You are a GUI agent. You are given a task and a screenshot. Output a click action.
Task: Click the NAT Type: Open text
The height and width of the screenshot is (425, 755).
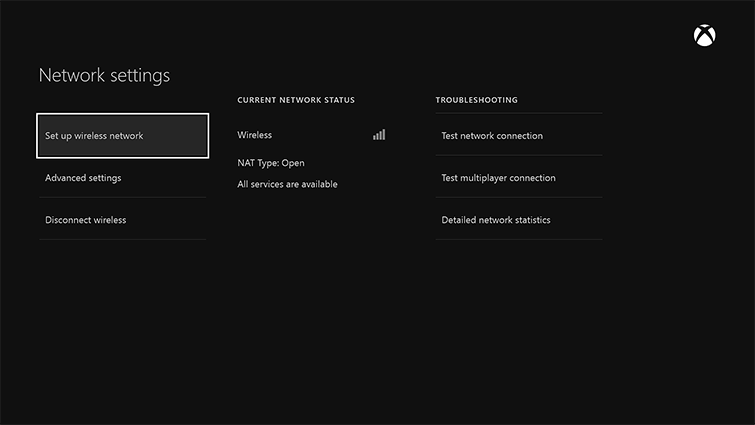click(x=271, y=163)
